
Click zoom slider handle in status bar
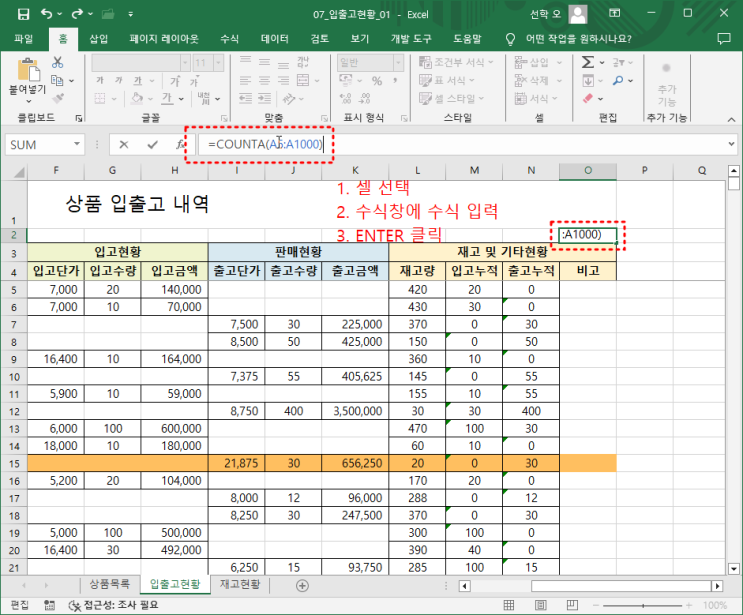643,606
